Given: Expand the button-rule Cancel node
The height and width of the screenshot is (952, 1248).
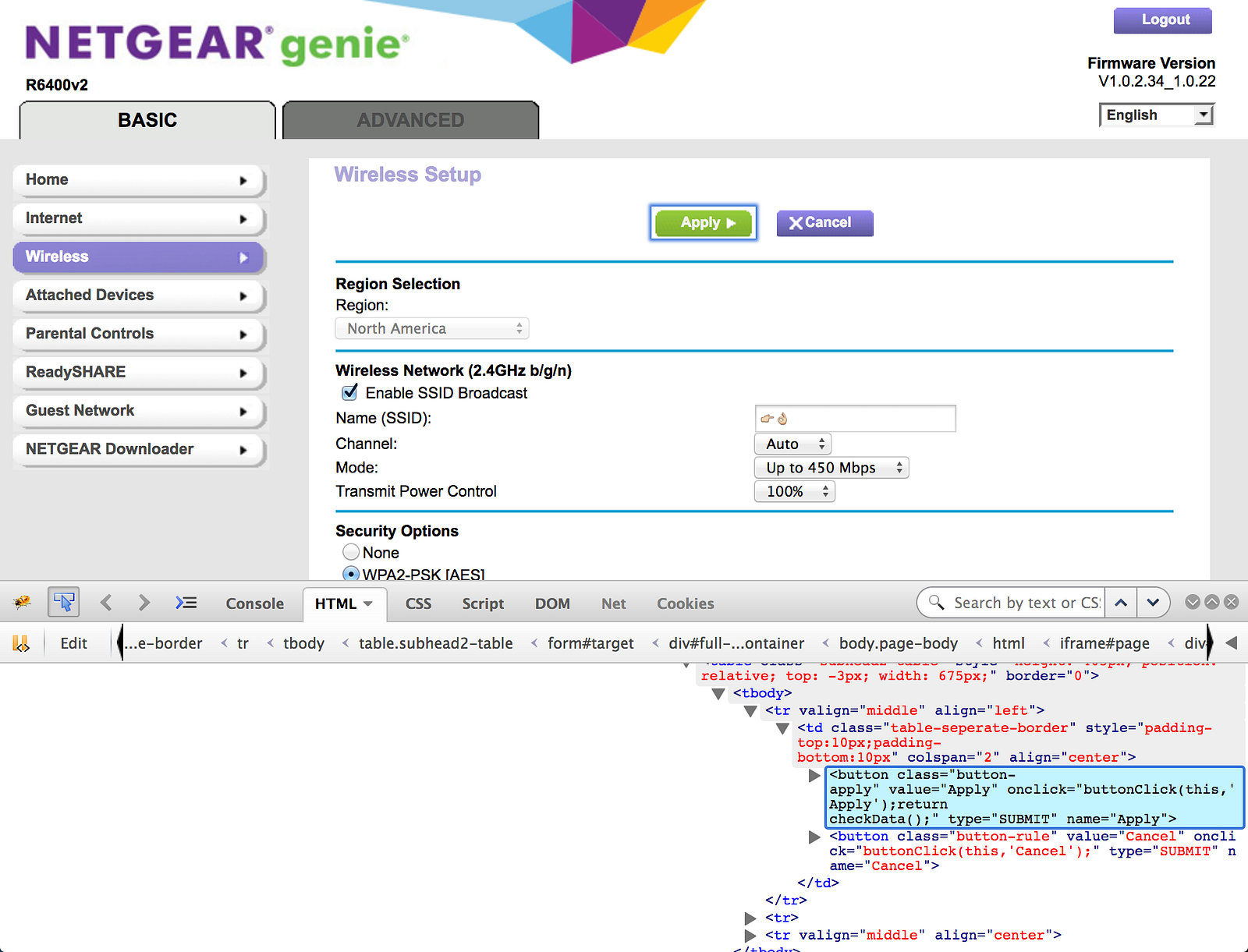Looking at the screenshot, I should coord(814,837).
